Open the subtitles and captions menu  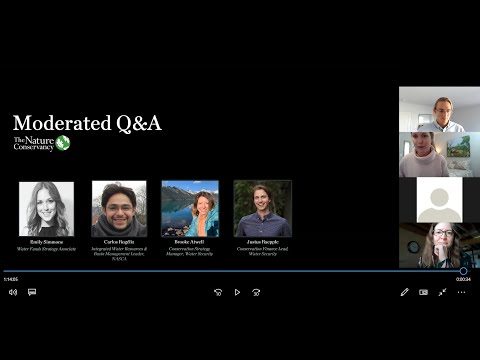coord(32,292)
